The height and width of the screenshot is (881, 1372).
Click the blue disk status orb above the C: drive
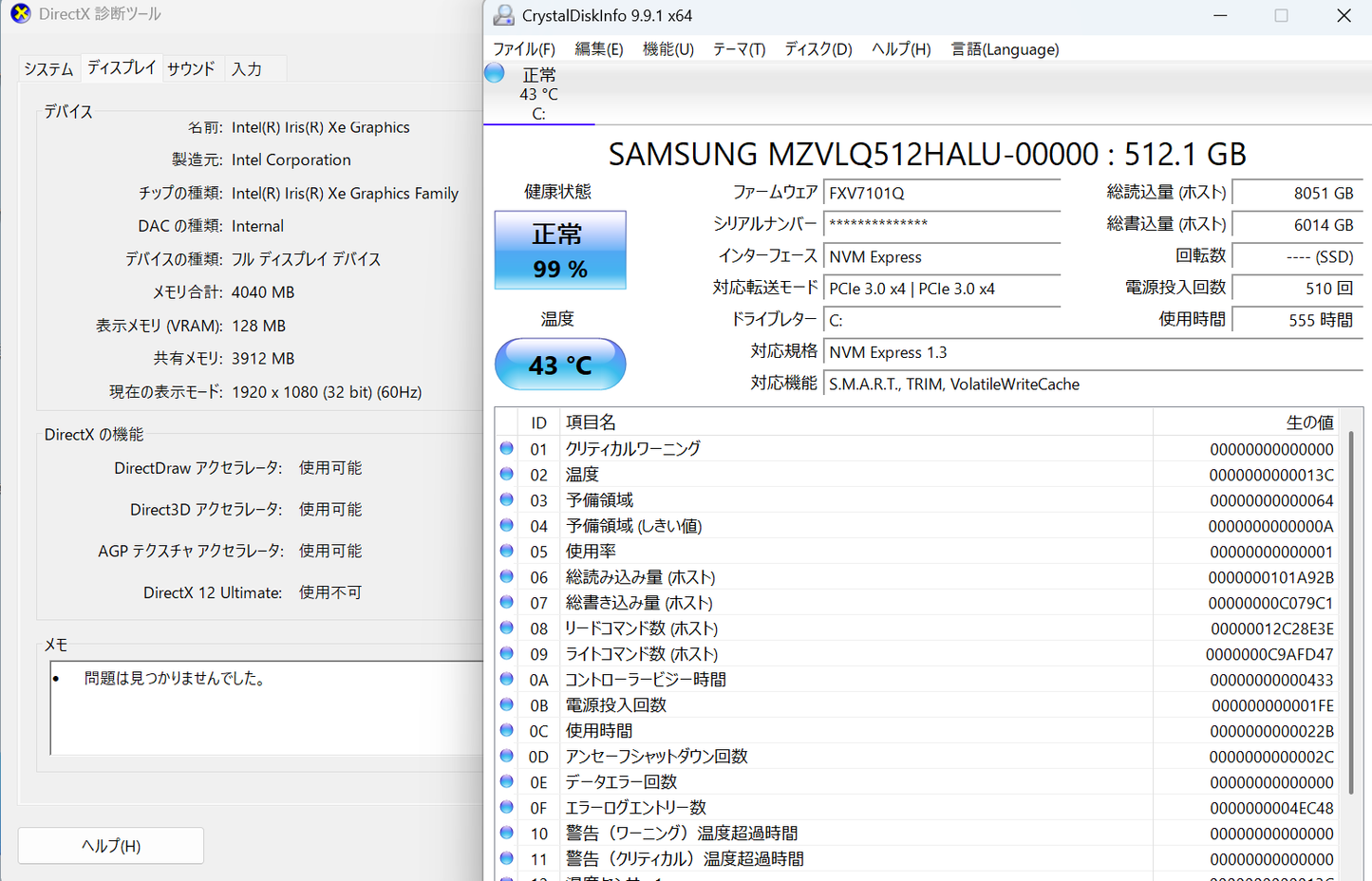click(x=495, y=73)
